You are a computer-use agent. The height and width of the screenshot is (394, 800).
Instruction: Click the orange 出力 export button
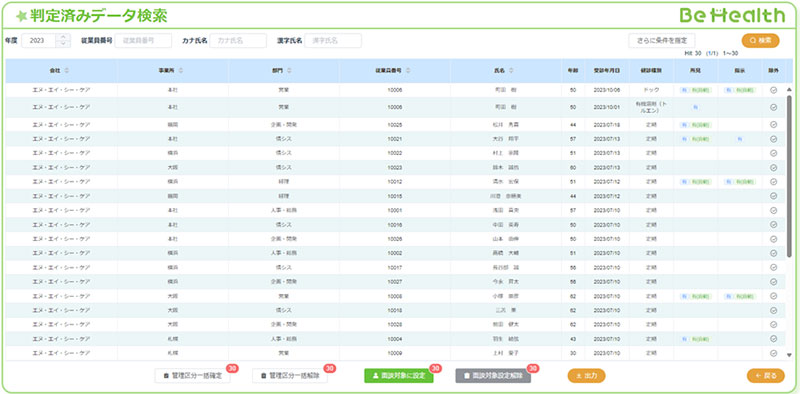pos(586,376)
